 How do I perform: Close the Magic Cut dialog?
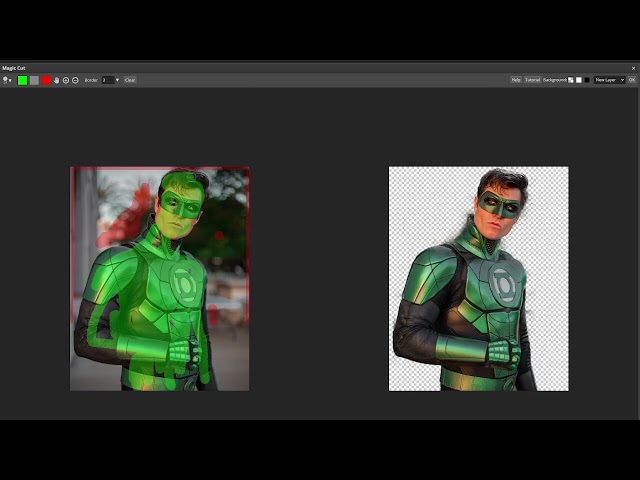[633, 68]
